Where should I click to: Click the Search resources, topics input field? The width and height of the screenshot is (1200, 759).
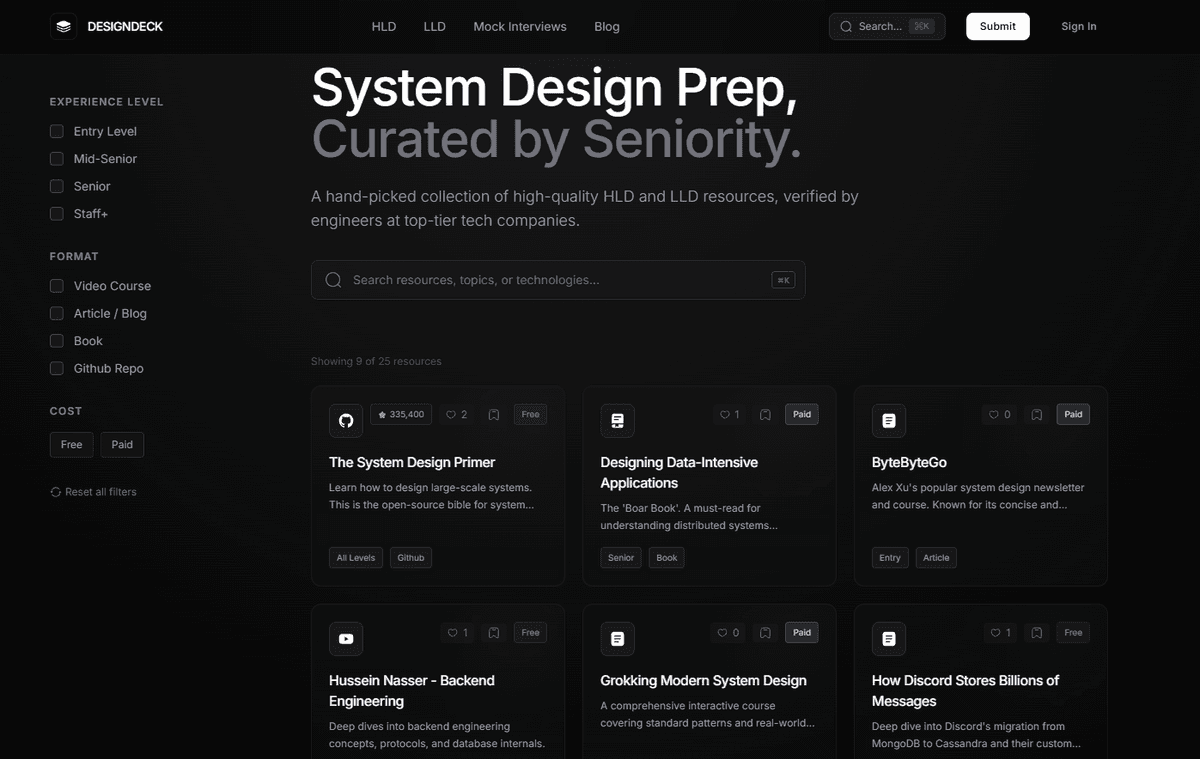[558, 280]
